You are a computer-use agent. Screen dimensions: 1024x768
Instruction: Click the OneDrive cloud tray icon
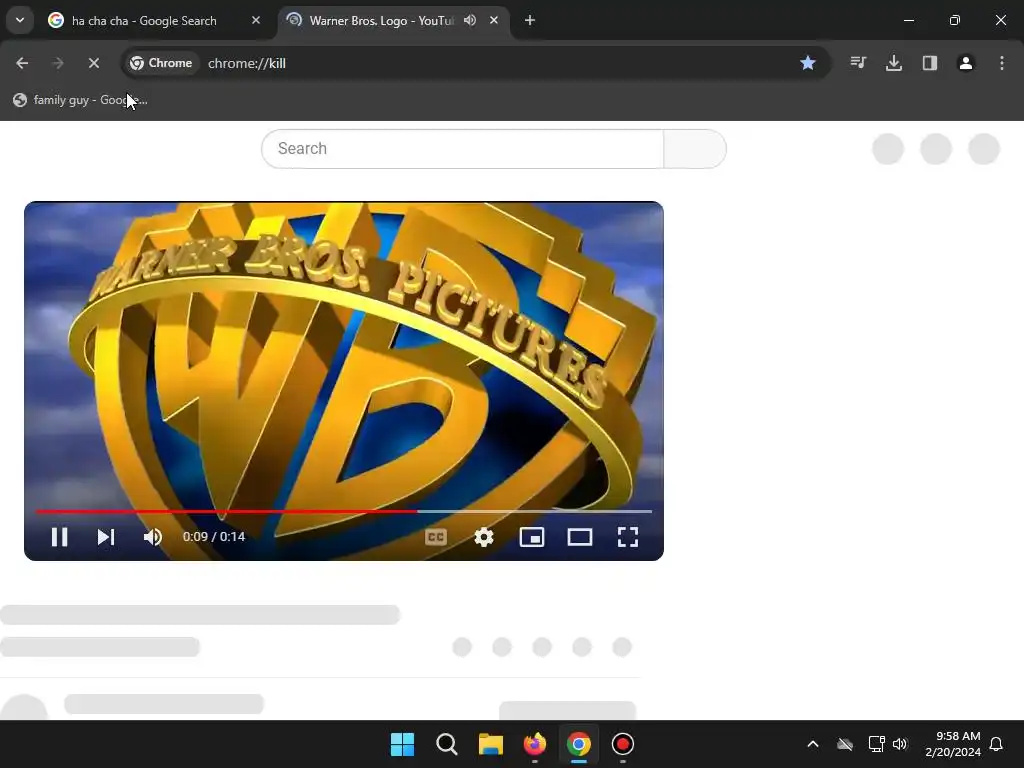click(845, 744)
